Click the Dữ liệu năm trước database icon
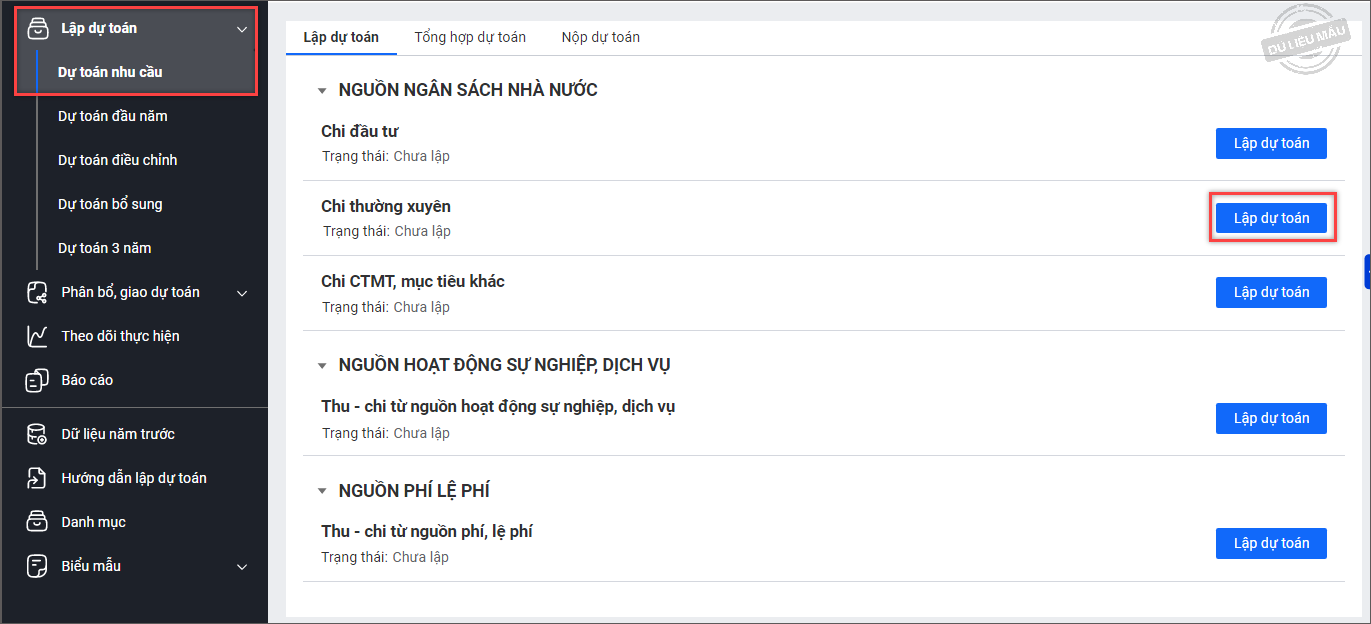The image size is (1371, 624). pos(37,434)
